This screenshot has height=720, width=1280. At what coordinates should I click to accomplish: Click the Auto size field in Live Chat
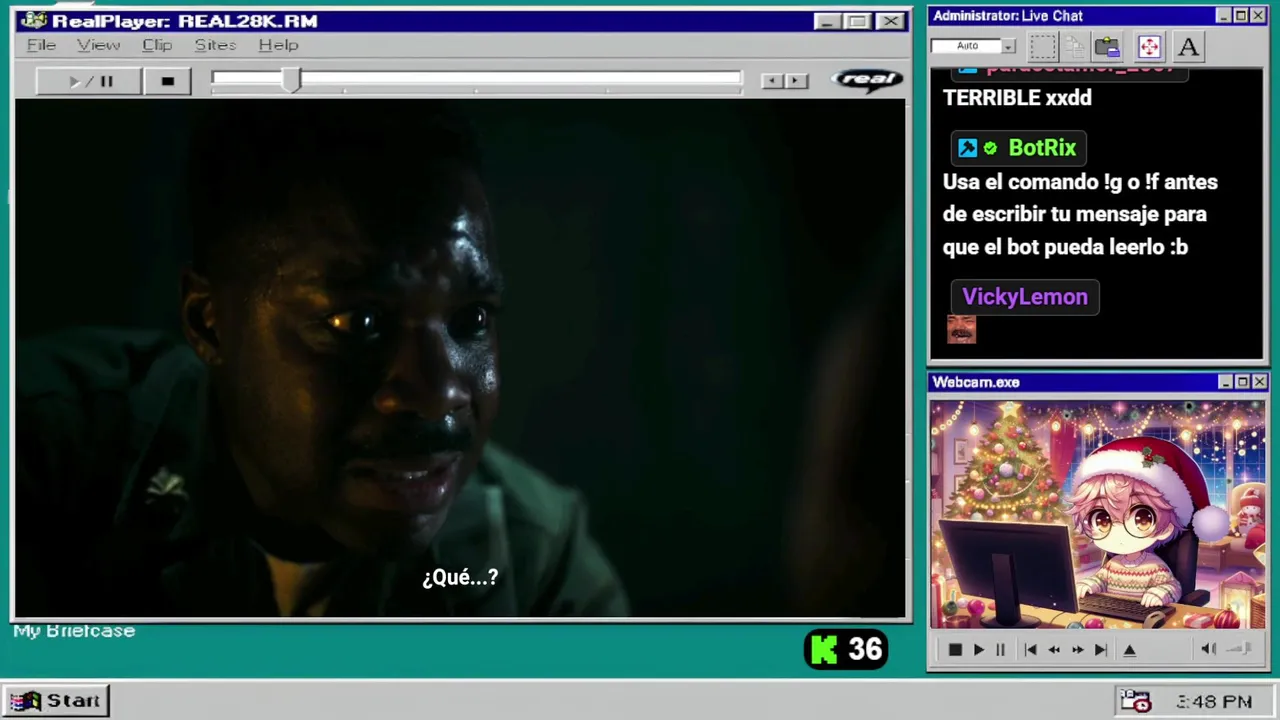[x=966, y=46]
